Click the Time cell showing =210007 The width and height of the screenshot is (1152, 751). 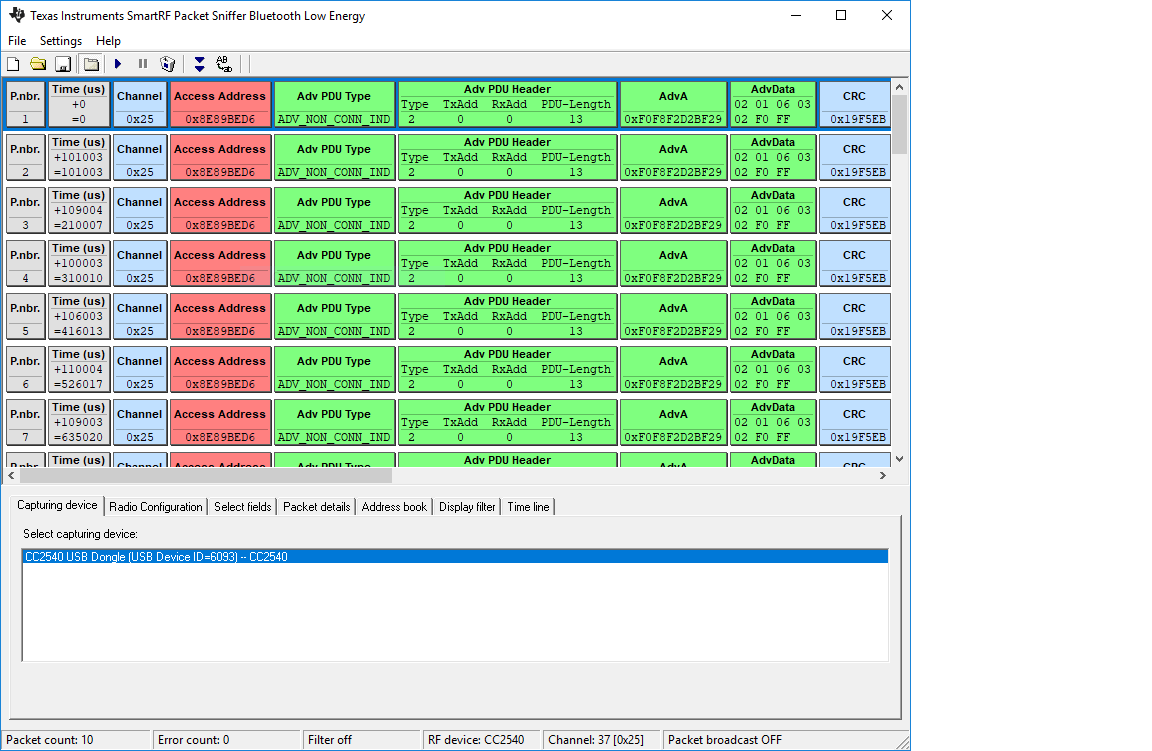point(79,210)
